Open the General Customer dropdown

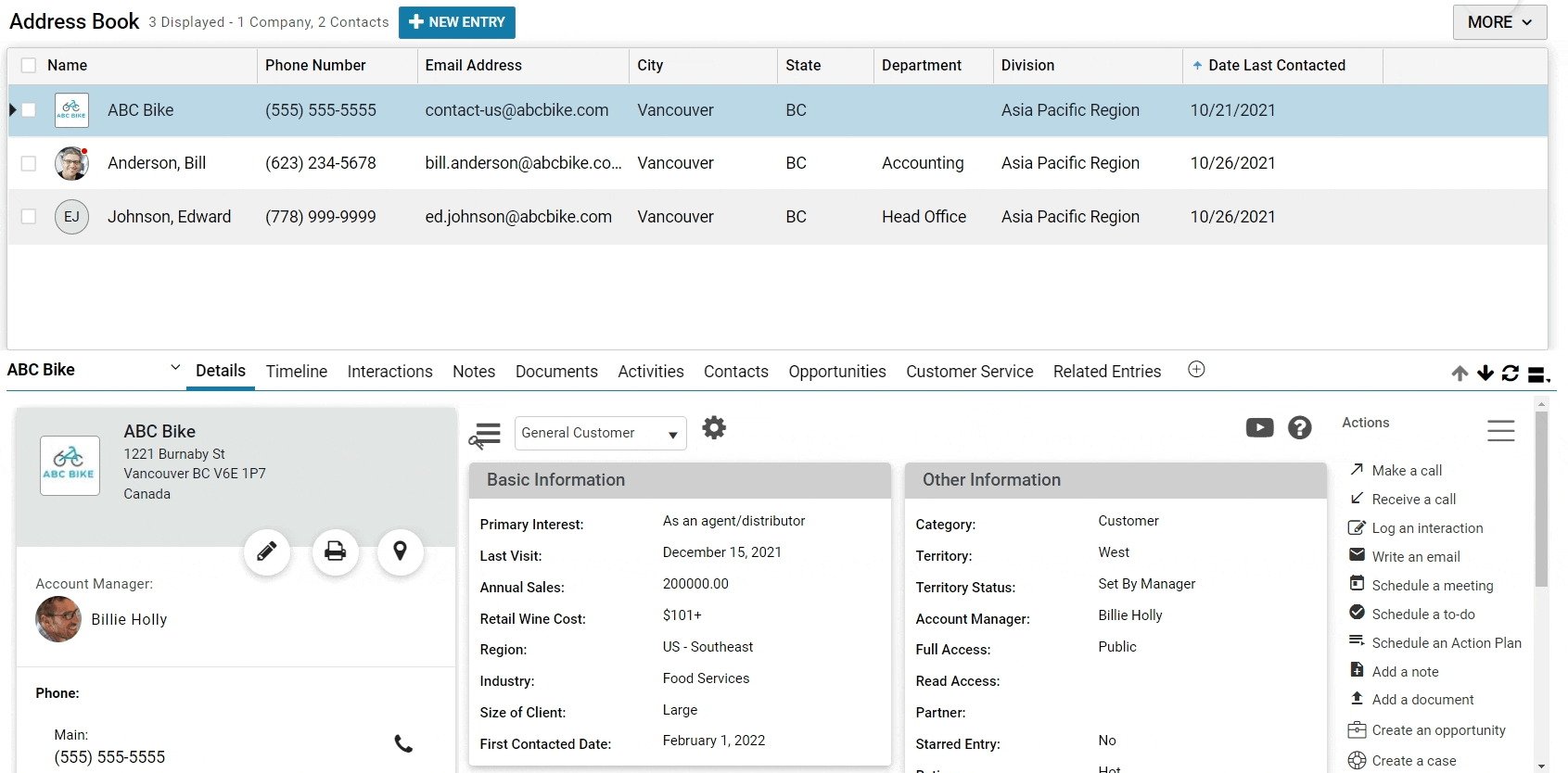tap(600, 433)
